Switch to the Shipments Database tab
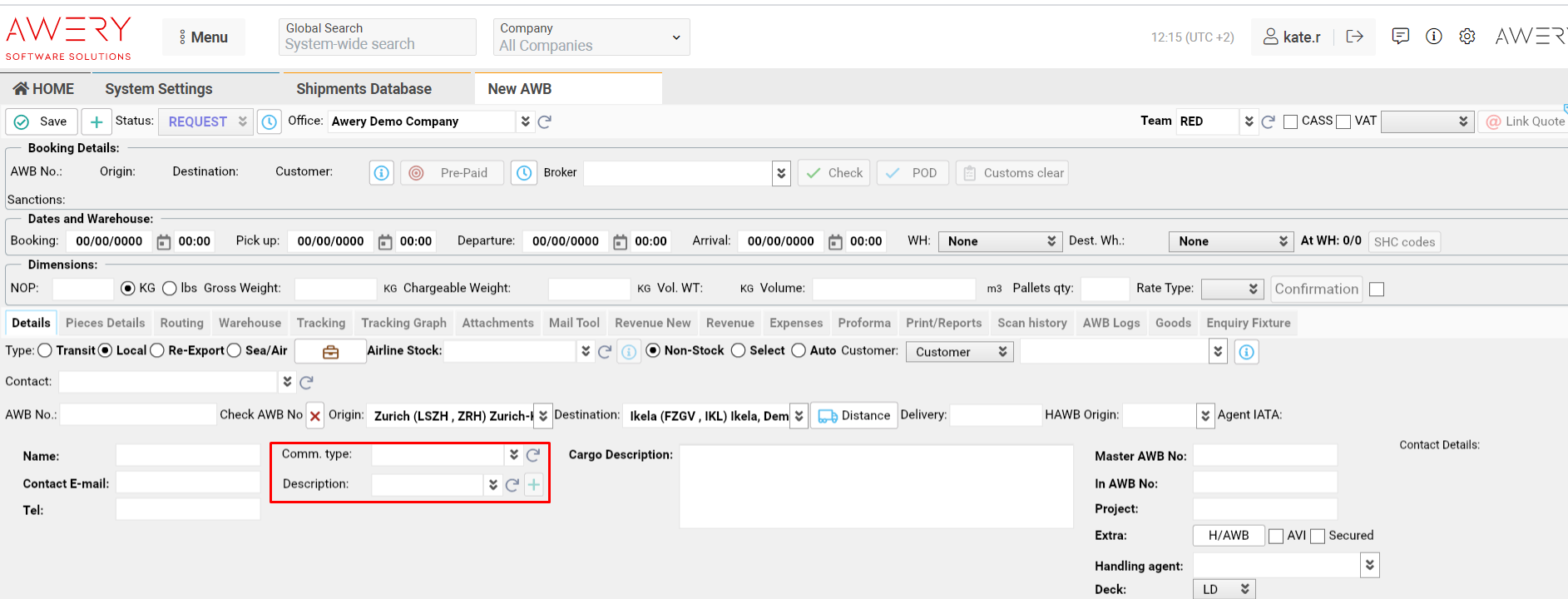This screenshot has width=1568, height=599. 364,89
